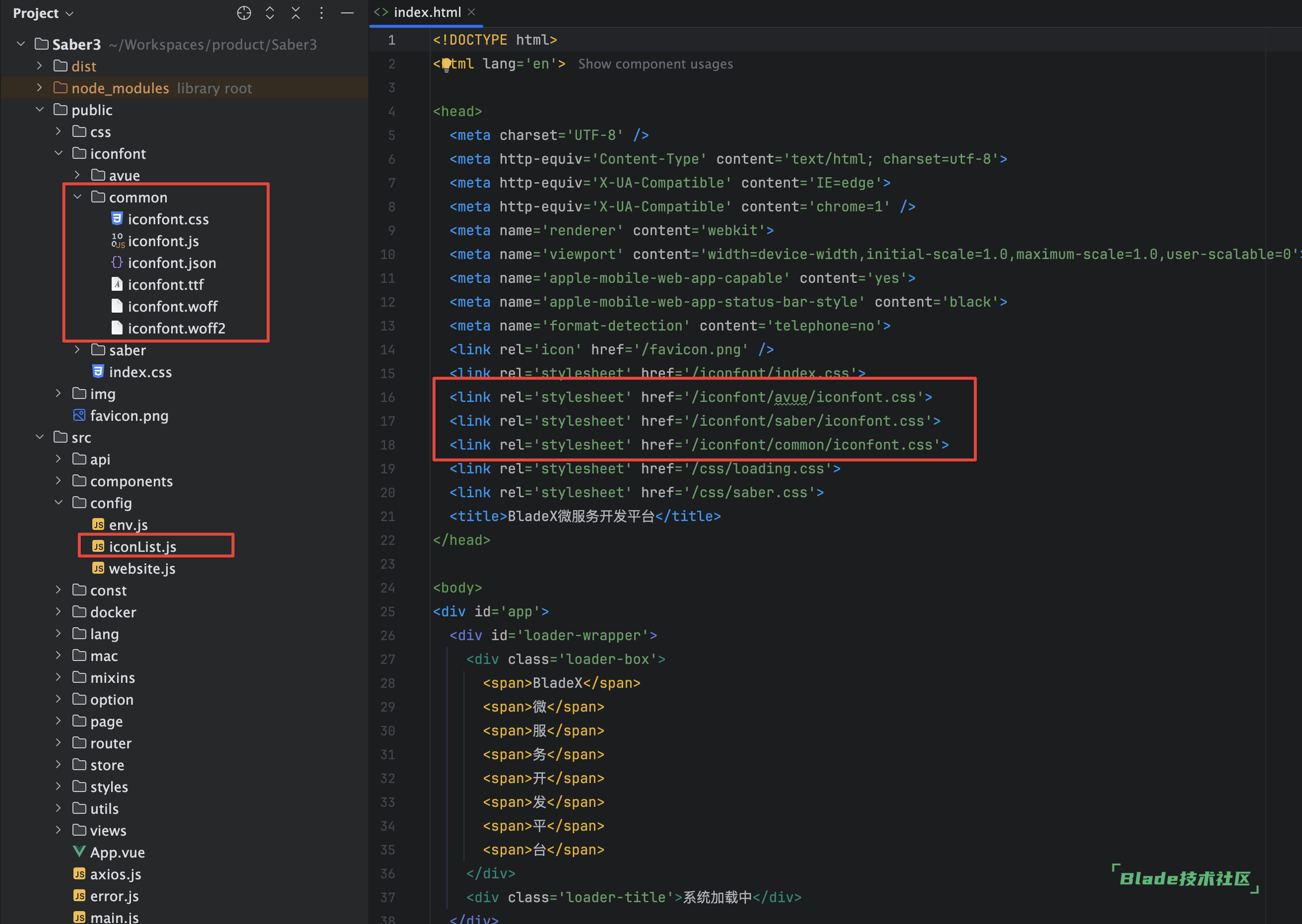Open the Project panel options menu
The height and width of the screenshot is (924, 1302).
[x=322, y=13]
